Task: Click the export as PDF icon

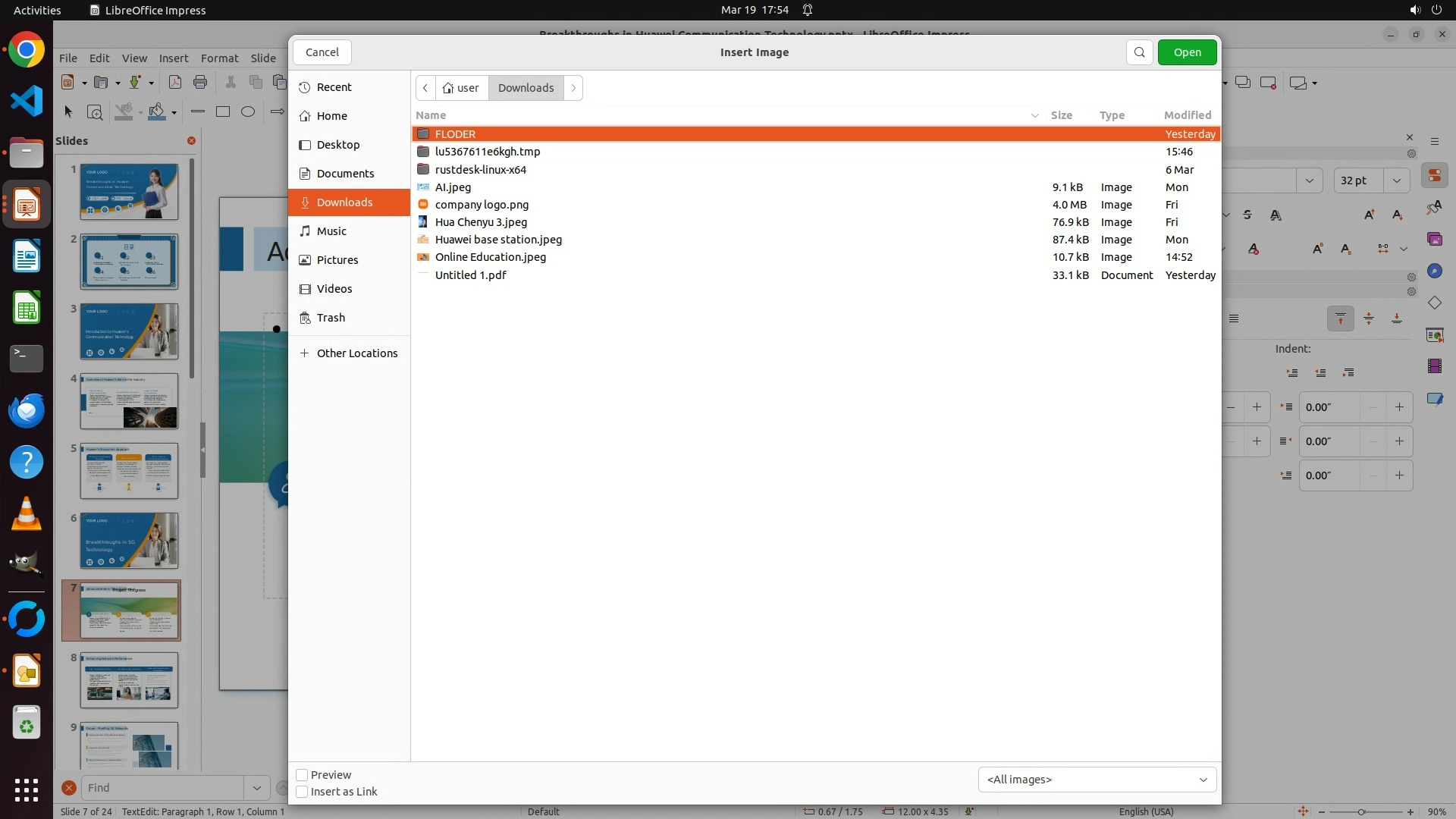Action: [174, 82]
